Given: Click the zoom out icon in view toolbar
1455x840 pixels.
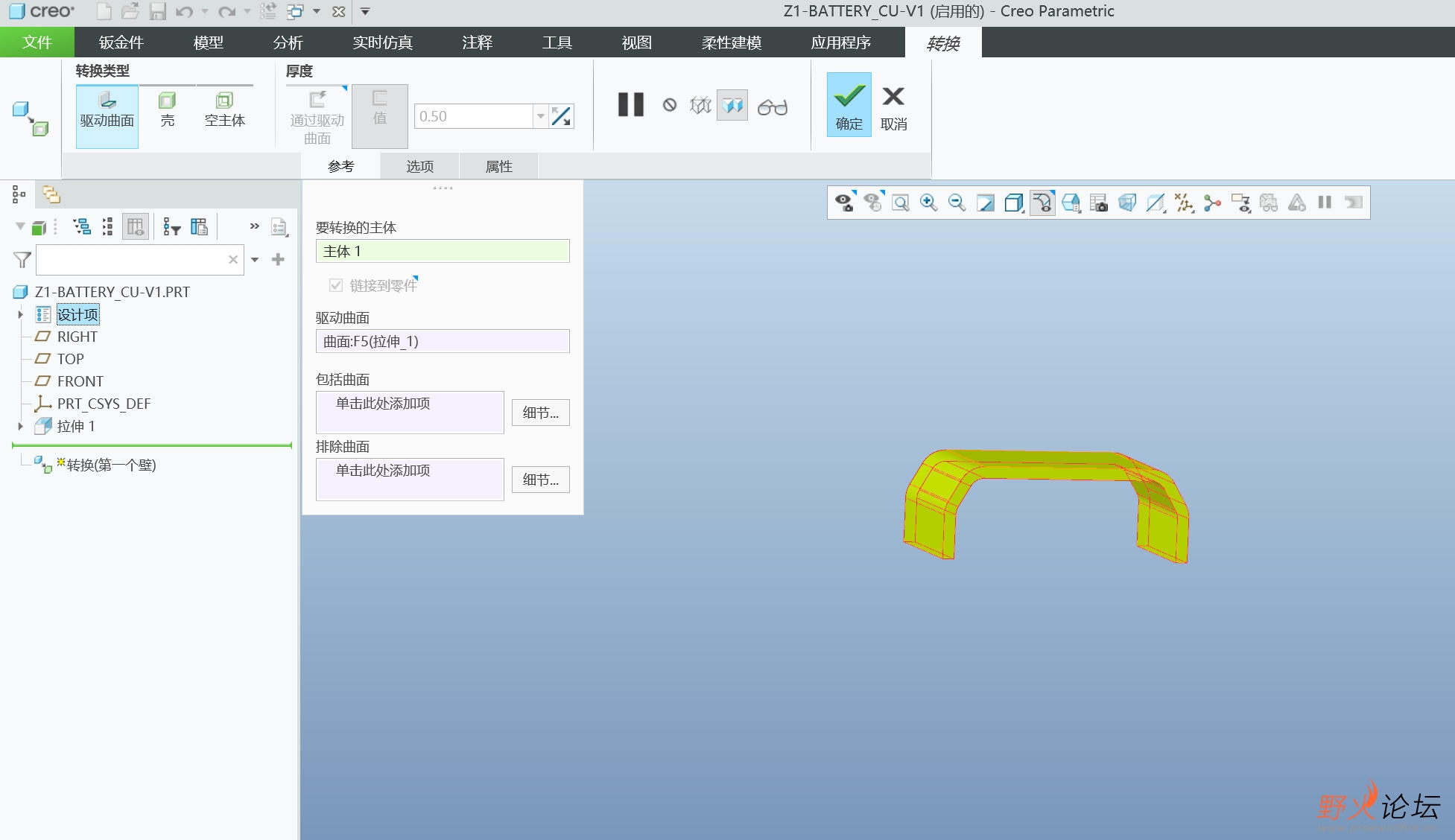Looking at the screenshot, I should pos(957,203).
